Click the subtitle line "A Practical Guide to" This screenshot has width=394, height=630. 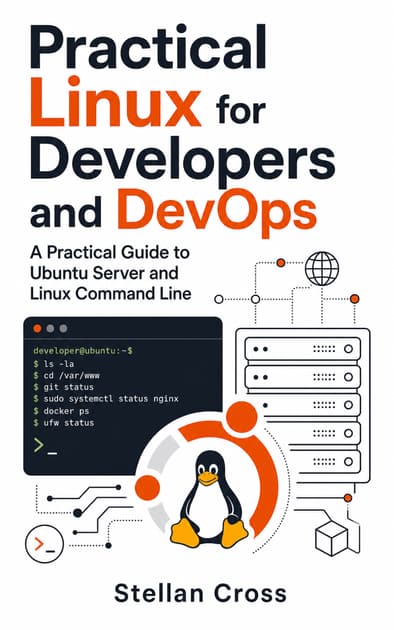pyautogui.click(x=110, y=252)
